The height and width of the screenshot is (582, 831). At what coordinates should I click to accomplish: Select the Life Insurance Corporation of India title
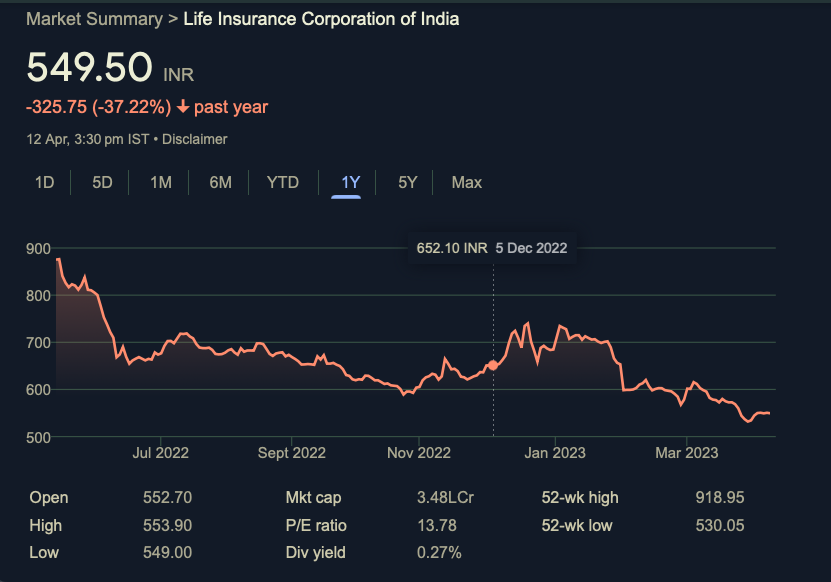tap(321, 19)
